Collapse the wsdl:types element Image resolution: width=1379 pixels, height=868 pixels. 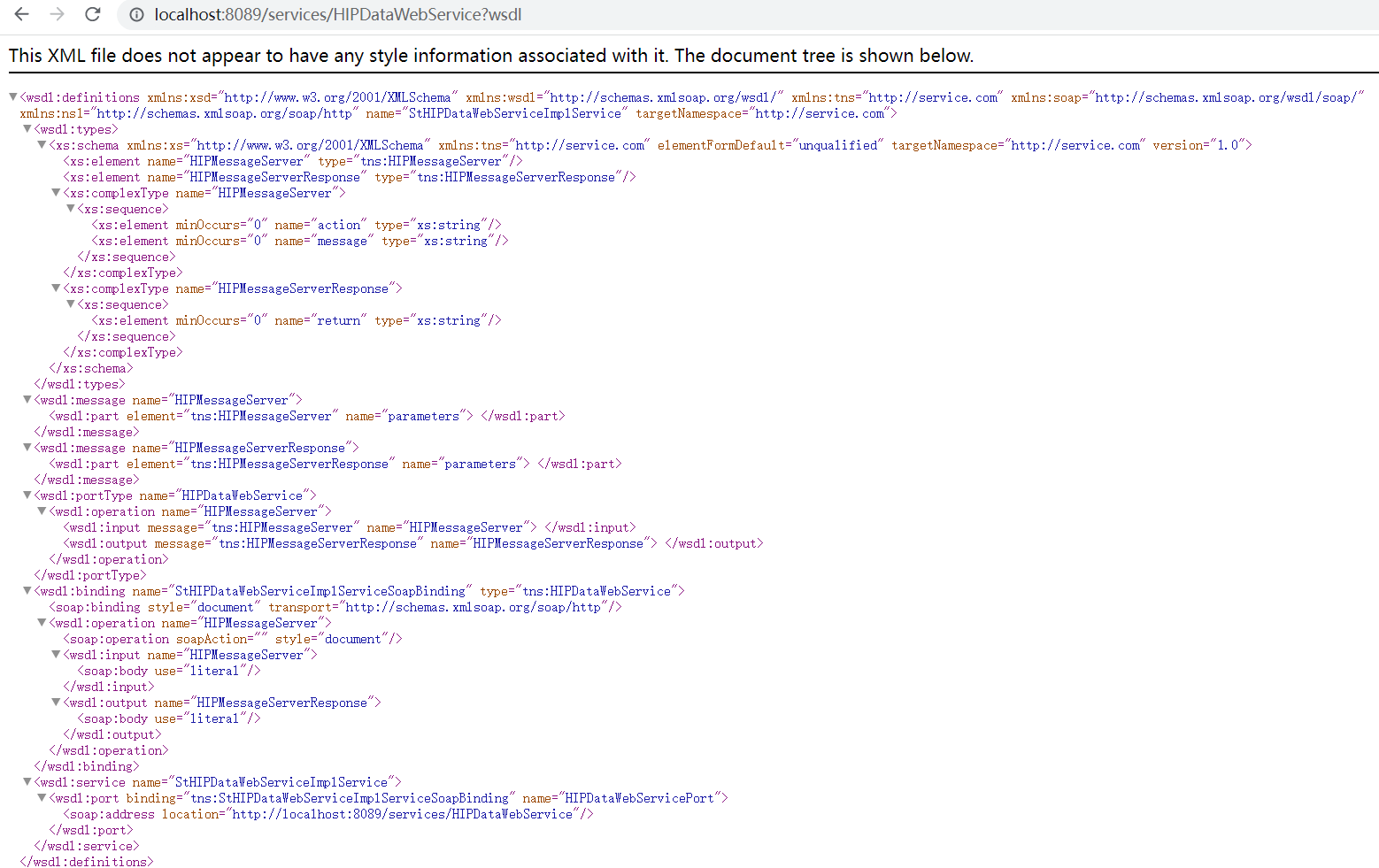pyautogui.click(x=27, y=128)
